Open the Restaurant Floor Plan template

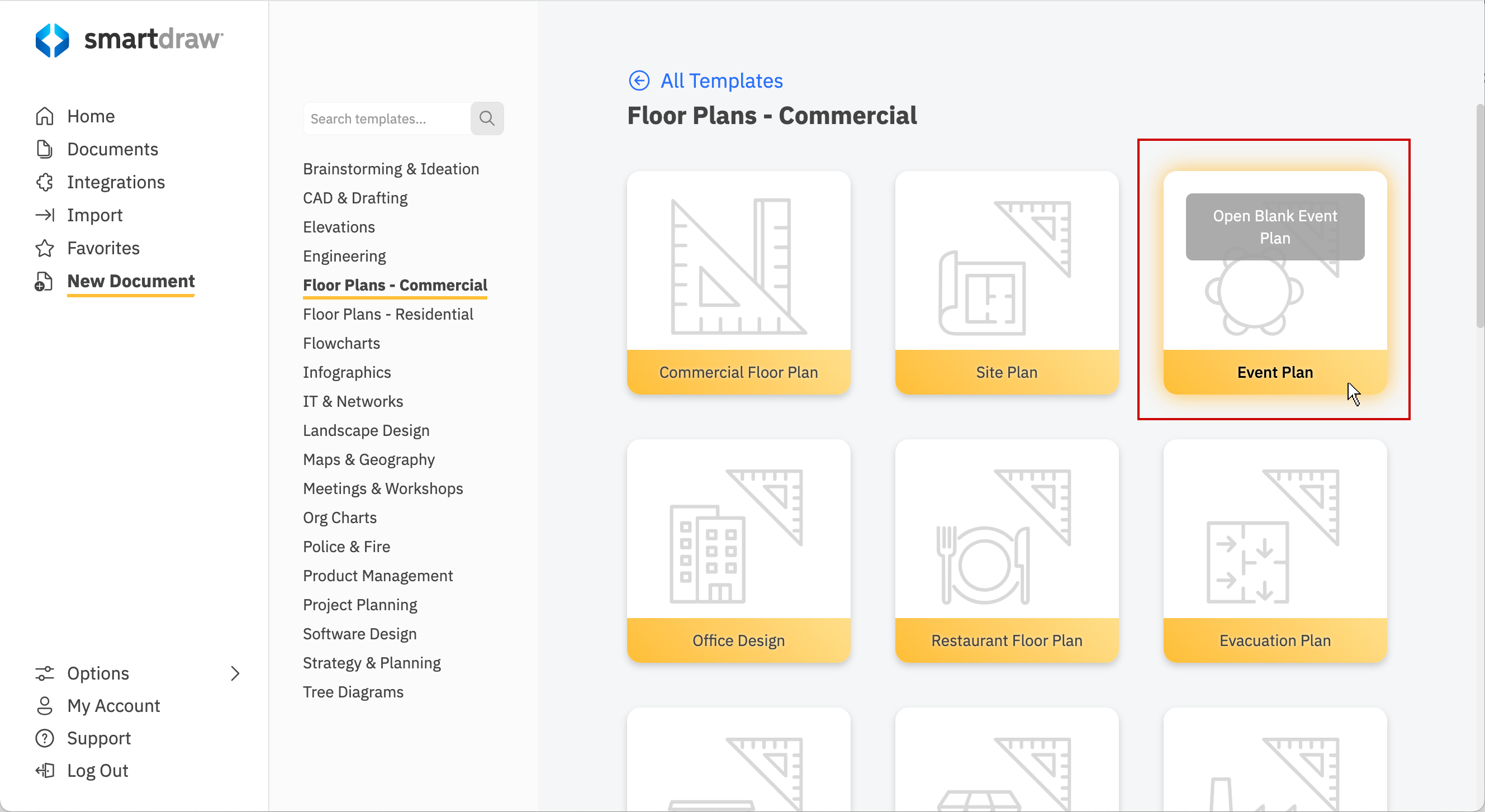[1007, 551]
